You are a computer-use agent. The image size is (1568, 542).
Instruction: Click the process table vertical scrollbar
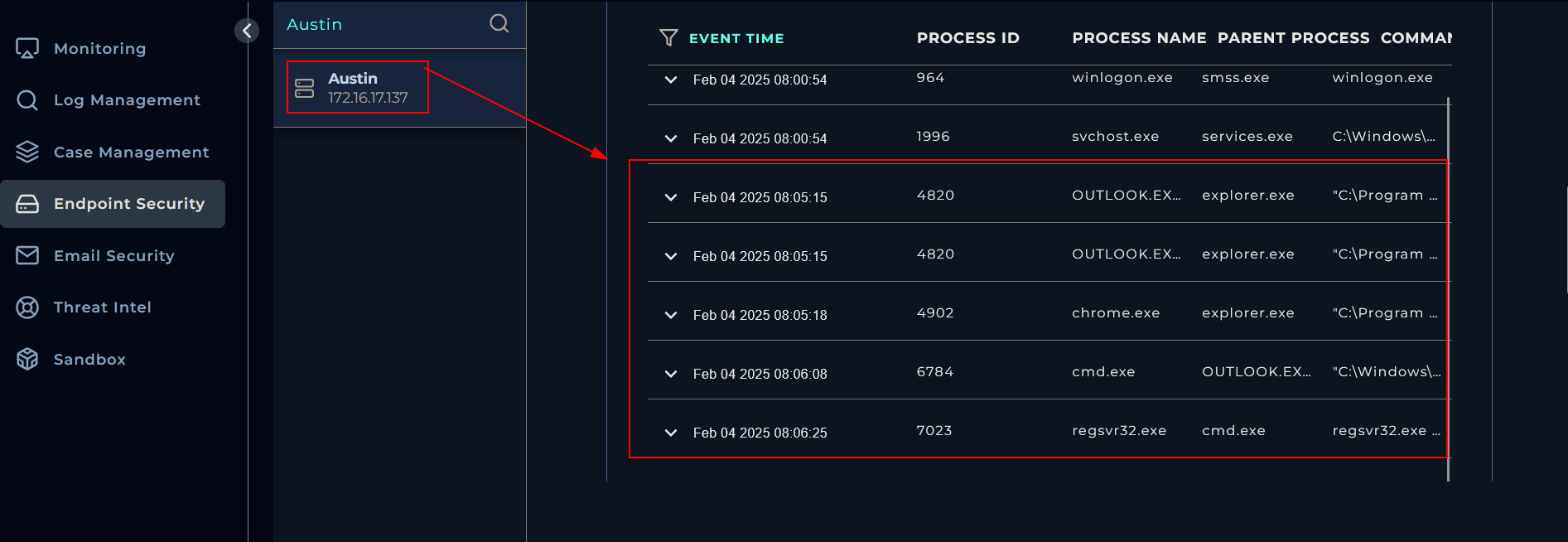coord(1448,288)
